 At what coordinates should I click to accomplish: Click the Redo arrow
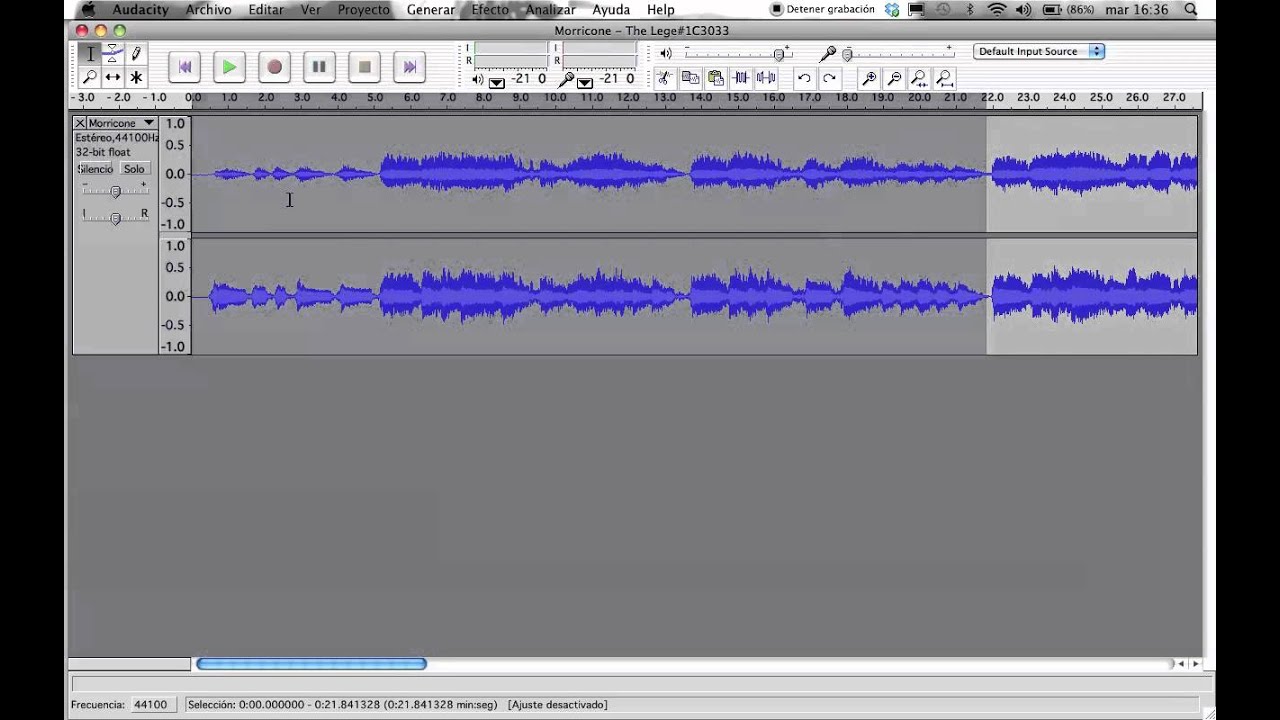(x=829, y=78)
